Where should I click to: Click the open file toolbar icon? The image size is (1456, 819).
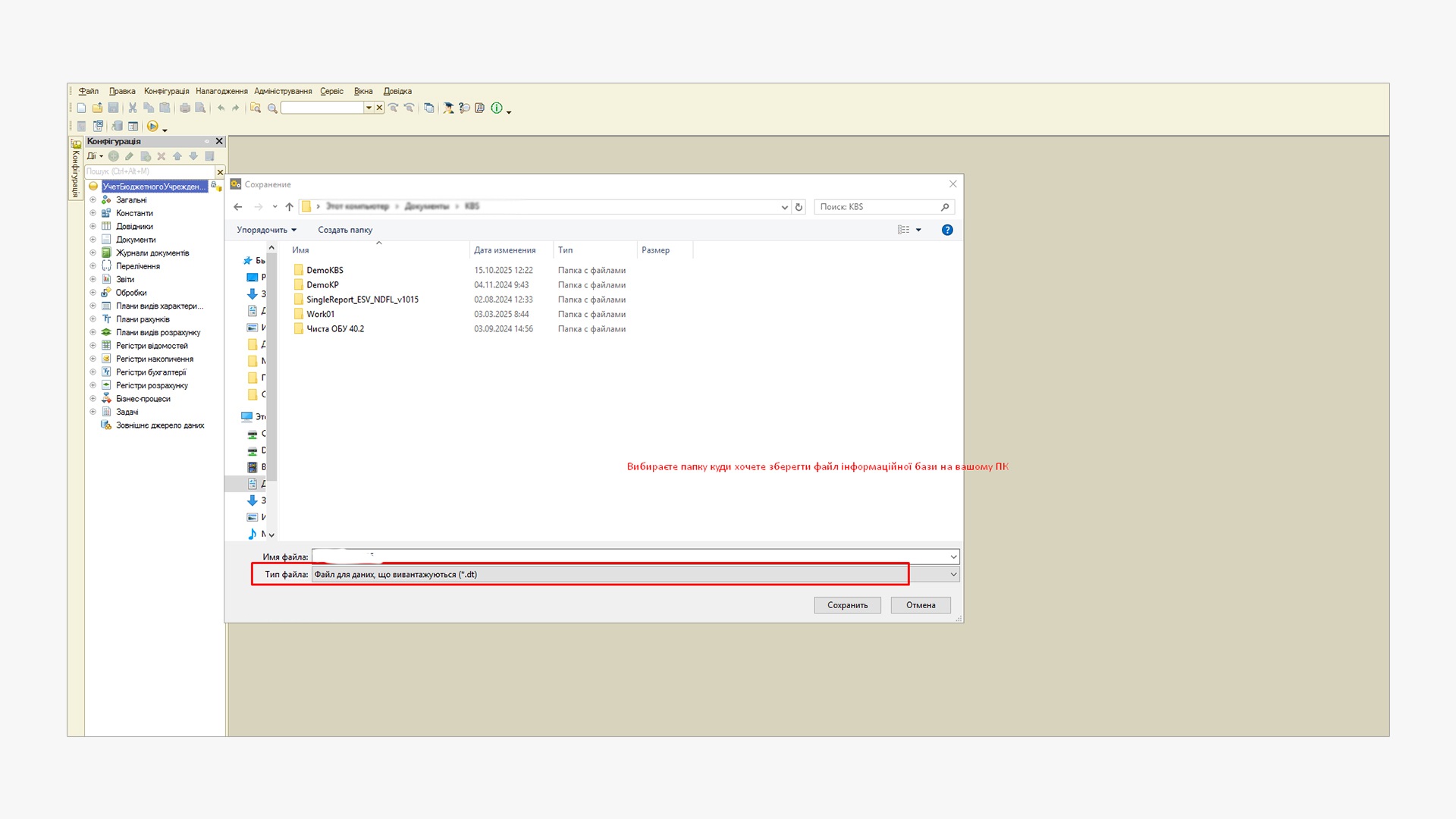(97, 108)
